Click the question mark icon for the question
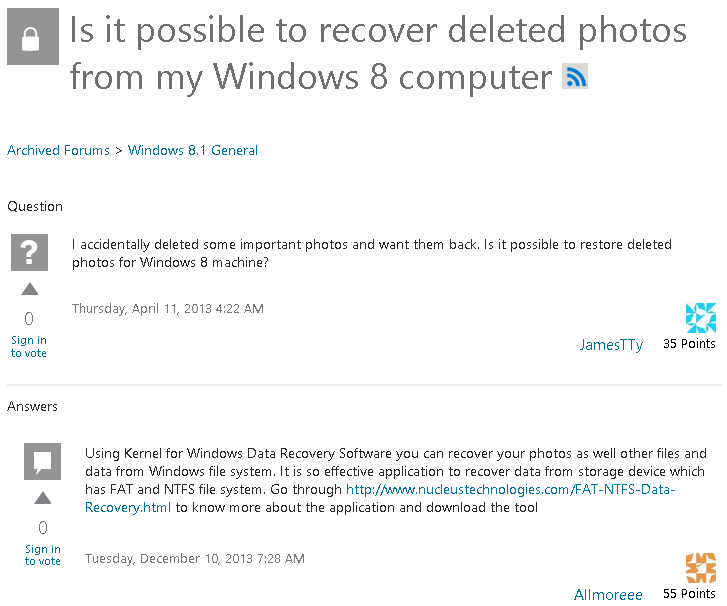Image resolution: width=727 pixels, height=606 pixels. [30, 252]
